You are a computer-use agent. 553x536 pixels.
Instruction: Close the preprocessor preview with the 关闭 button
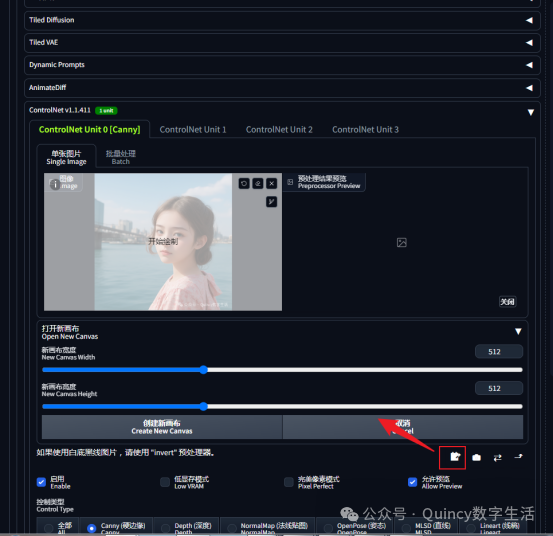coord(508,302)
